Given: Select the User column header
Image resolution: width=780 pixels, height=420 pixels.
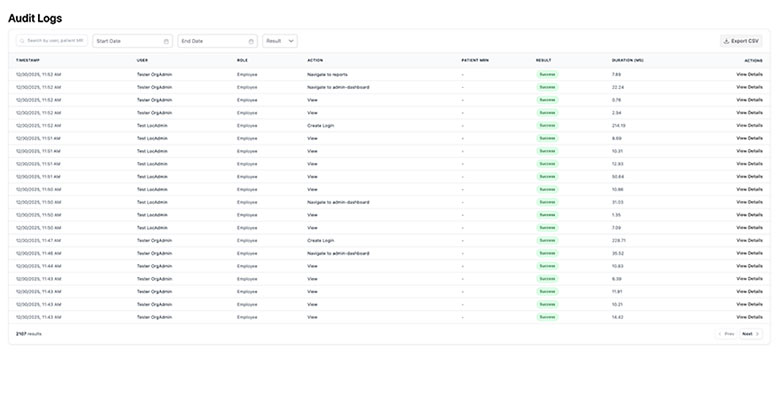Looking at the screenshot, I should 142,60.
